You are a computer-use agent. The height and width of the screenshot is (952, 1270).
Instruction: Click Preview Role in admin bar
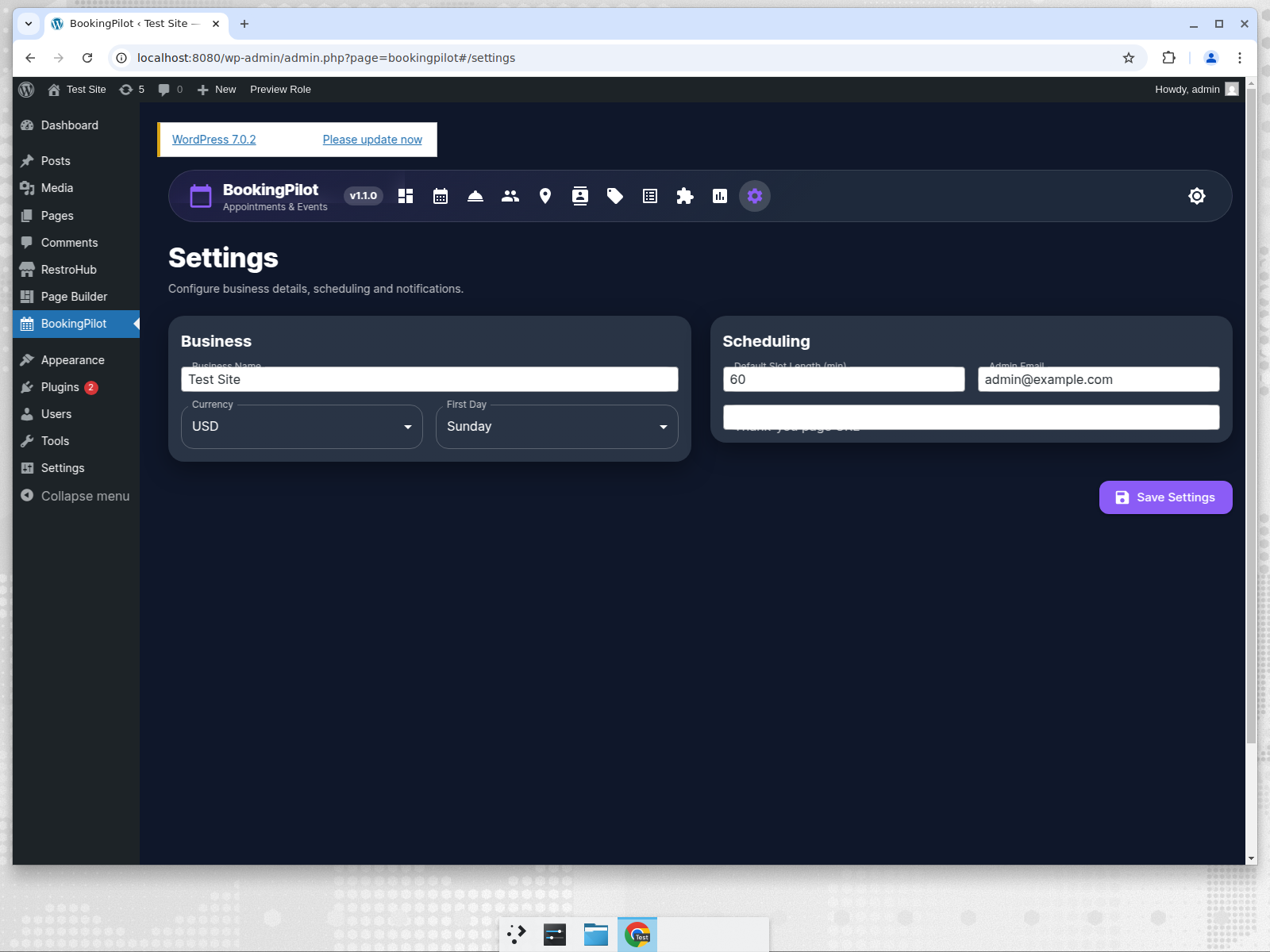pyautogui.click(x=280, y=90)
